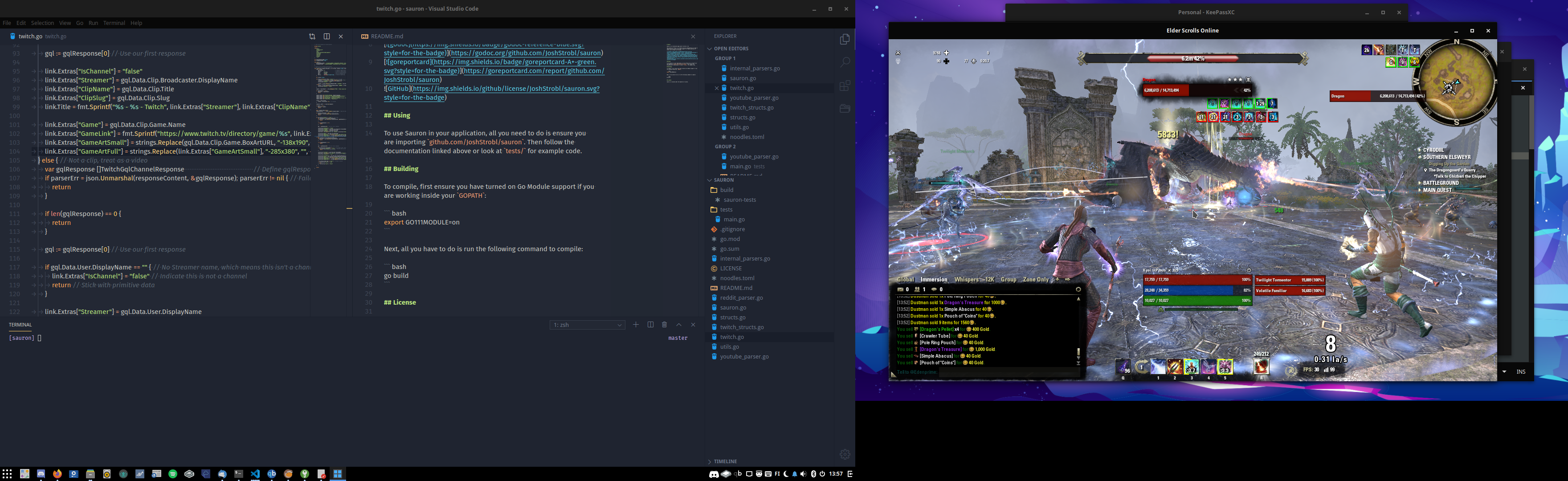Open .gitignore in the SAURON tree
This screenshot has width=1568, height=481.
[732, 229]
